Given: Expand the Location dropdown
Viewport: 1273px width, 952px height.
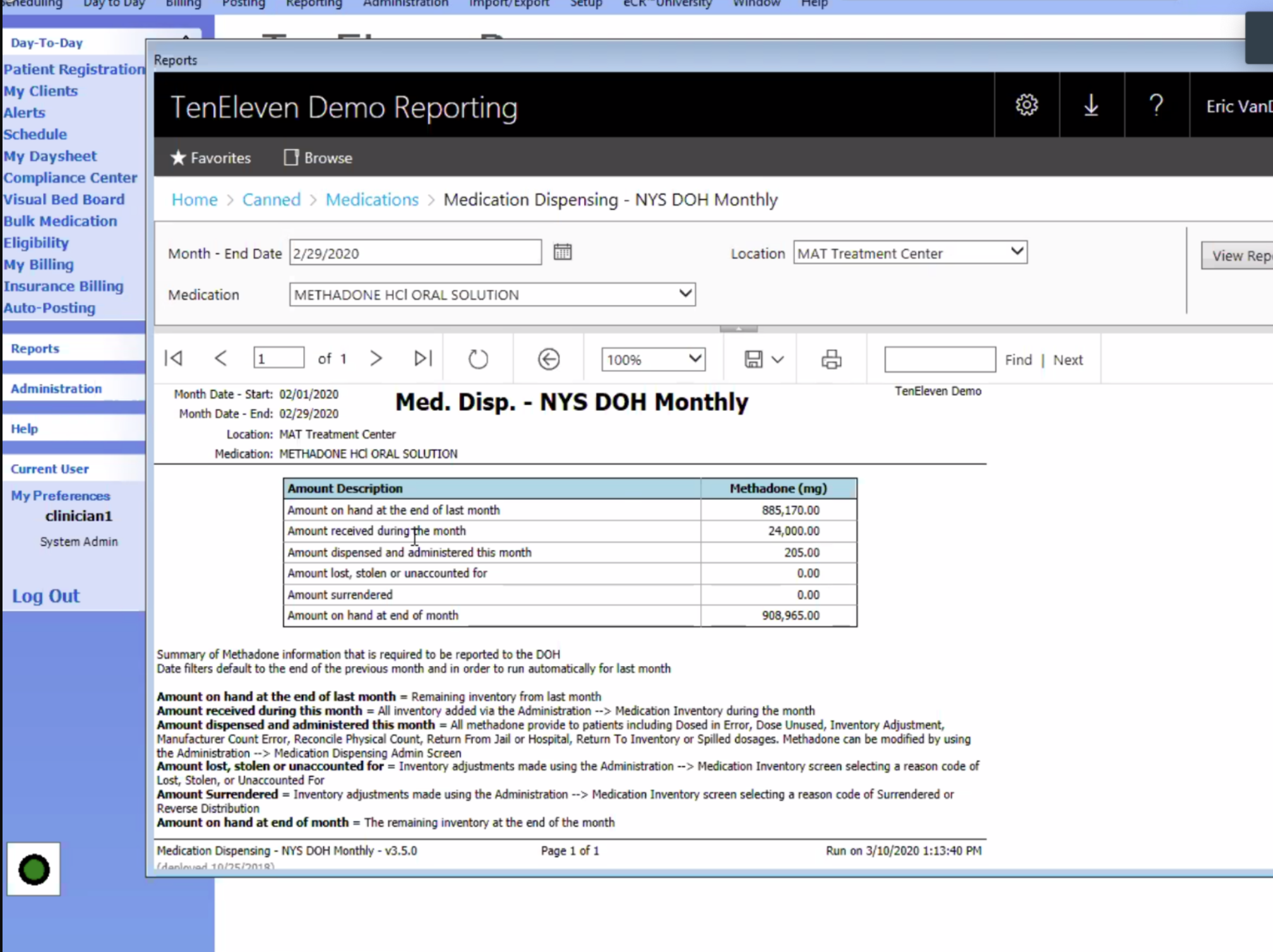Looking at the screenshot, I should (1017, 252).
